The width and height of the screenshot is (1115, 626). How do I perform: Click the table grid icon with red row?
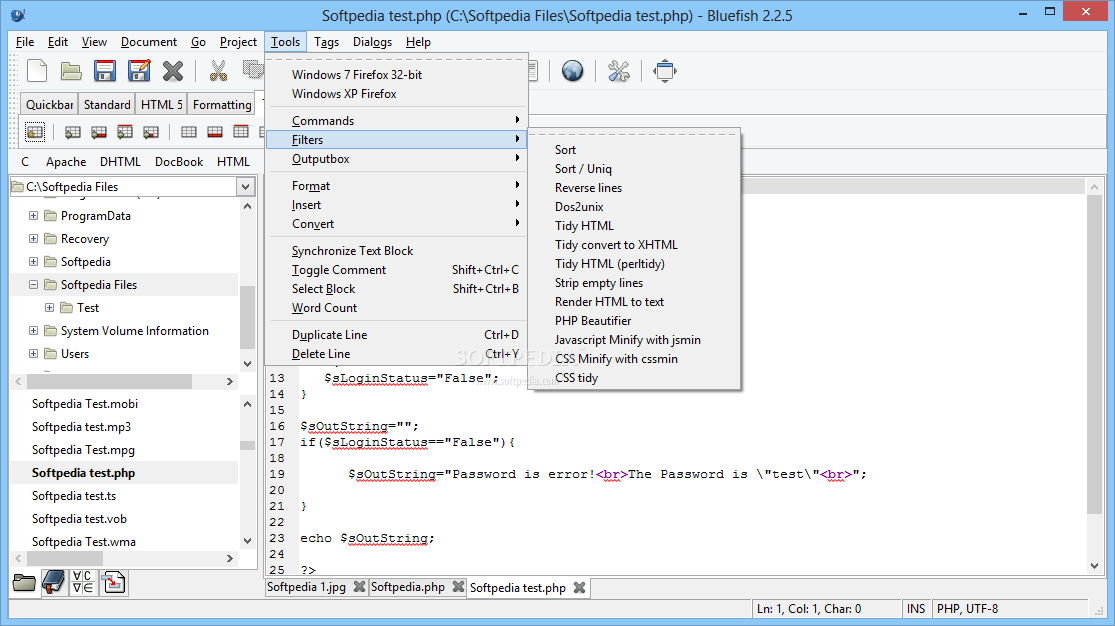215,132
